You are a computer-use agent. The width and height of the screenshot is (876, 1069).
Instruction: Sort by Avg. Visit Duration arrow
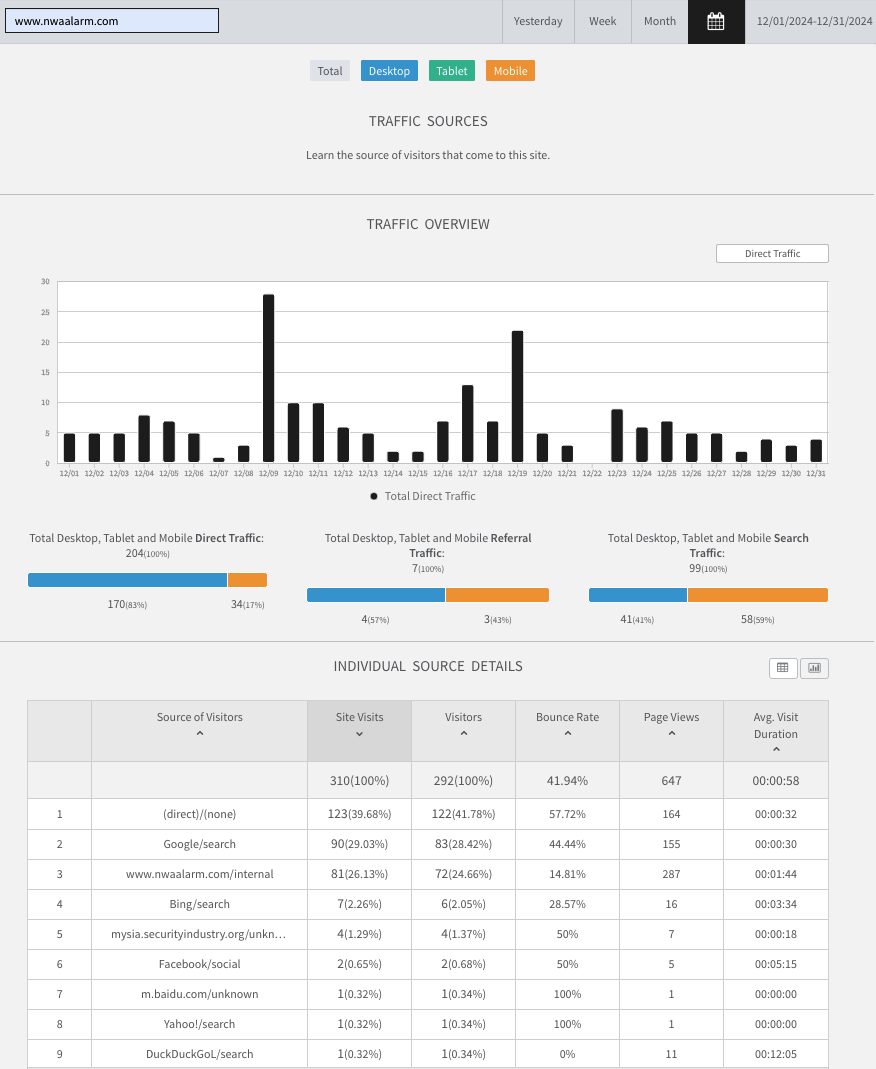[x=776, y=749]
